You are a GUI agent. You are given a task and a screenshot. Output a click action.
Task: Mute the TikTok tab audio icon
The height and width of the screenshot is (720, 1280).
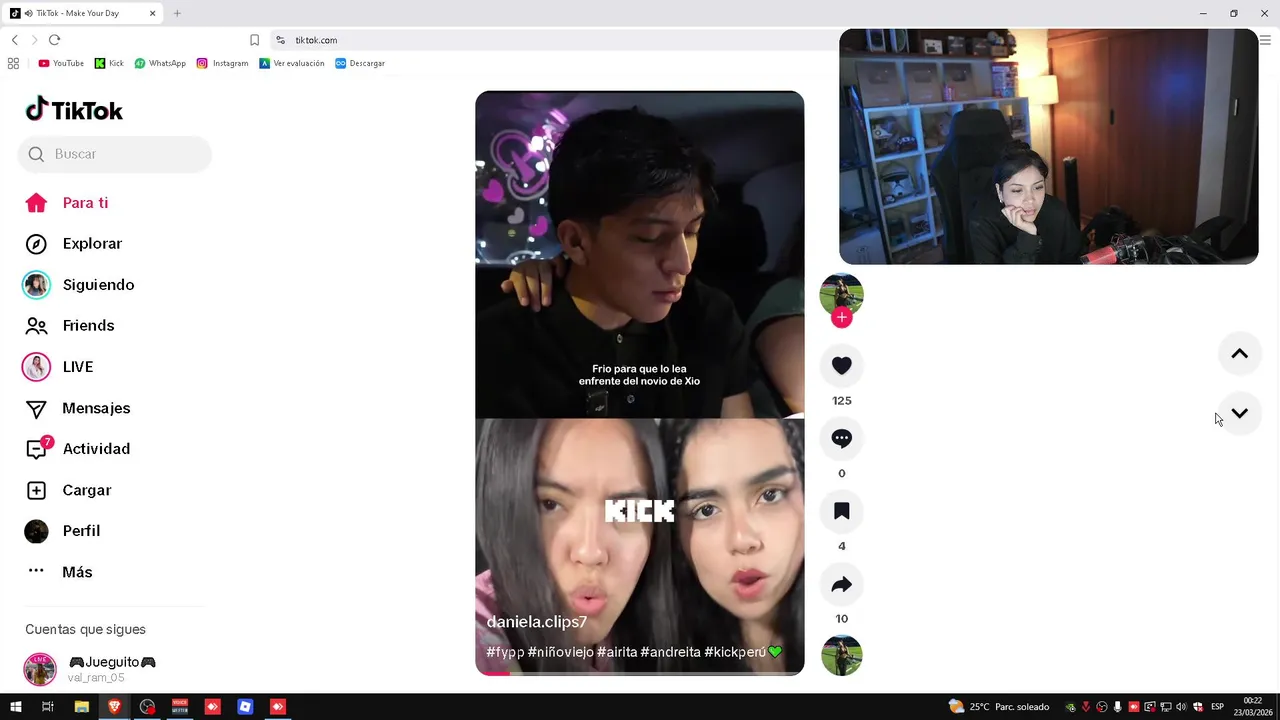27,13
